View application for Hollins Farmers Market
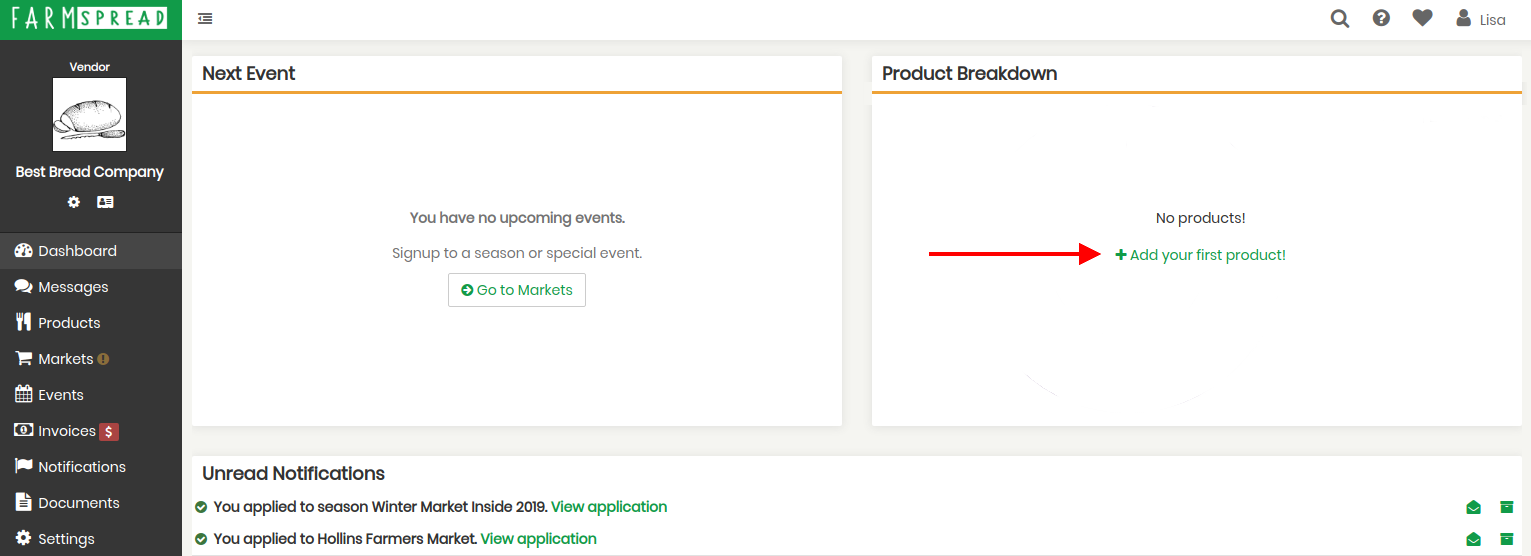Screen dimensions: 1531x556 tap(539, 539)
